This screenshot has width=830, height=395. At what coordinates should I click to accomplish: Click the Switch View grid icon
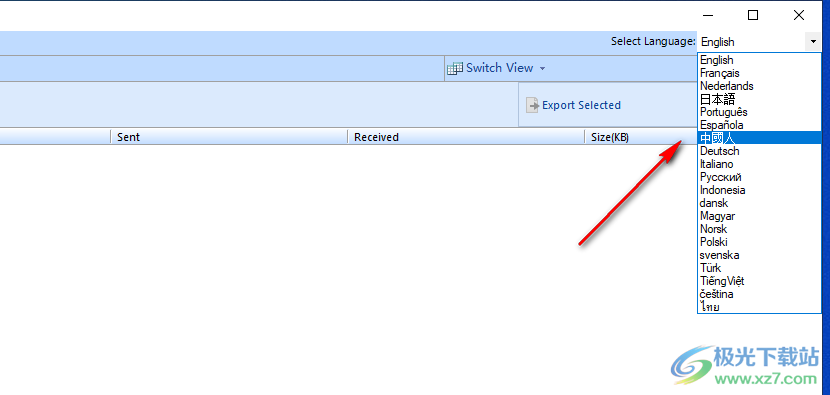pos(455,68)
